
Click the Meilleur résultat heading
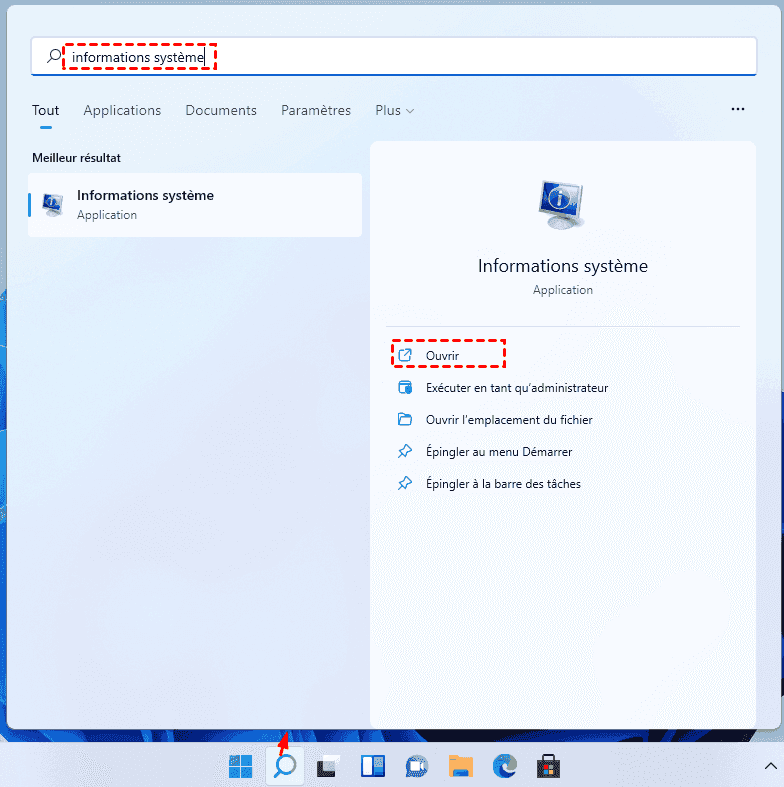tap(76, 158)
